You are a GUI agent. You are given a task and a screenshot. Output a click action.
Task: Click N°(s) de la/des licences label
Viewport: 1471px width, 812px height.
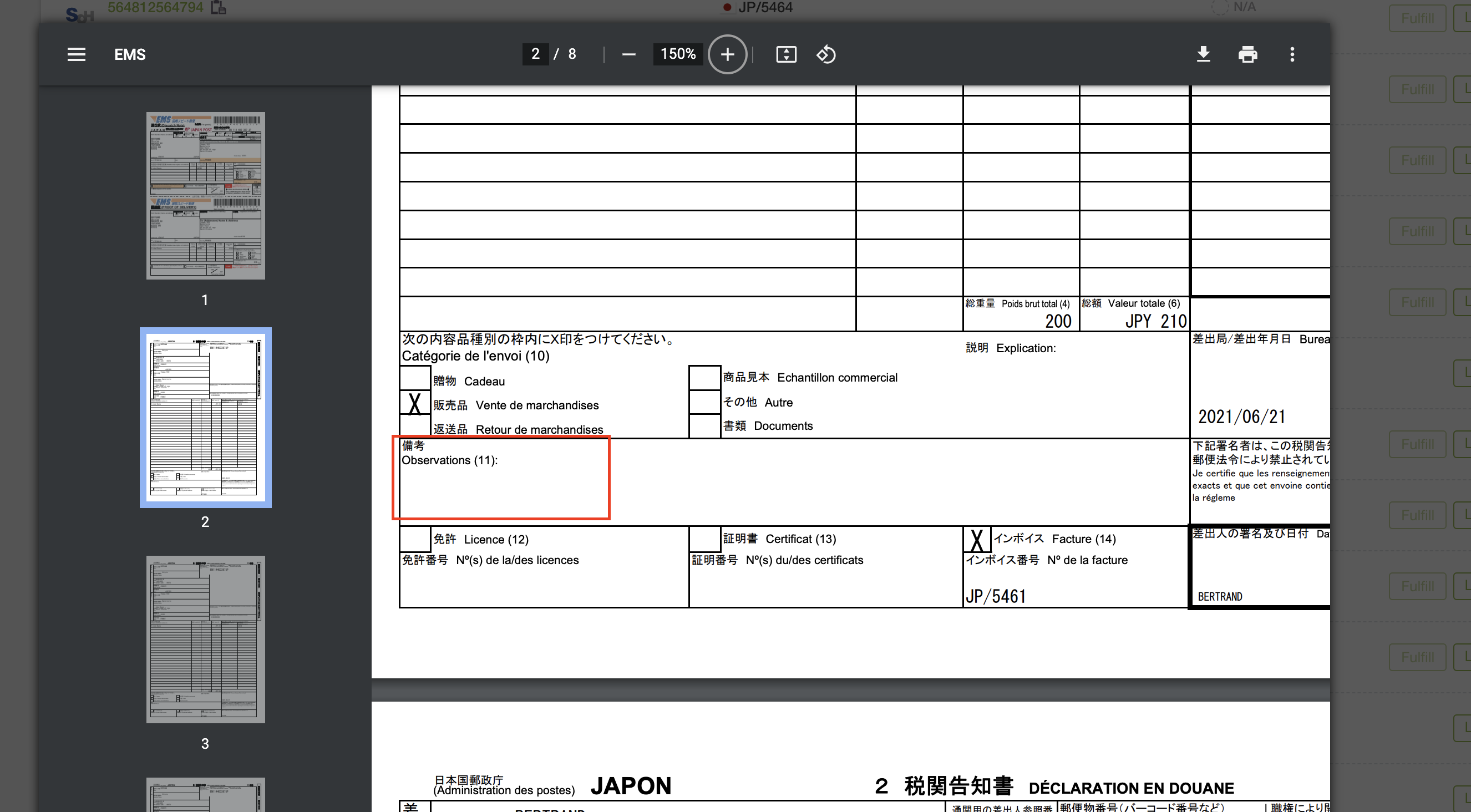pyautogui.click(x=518, y=560)
